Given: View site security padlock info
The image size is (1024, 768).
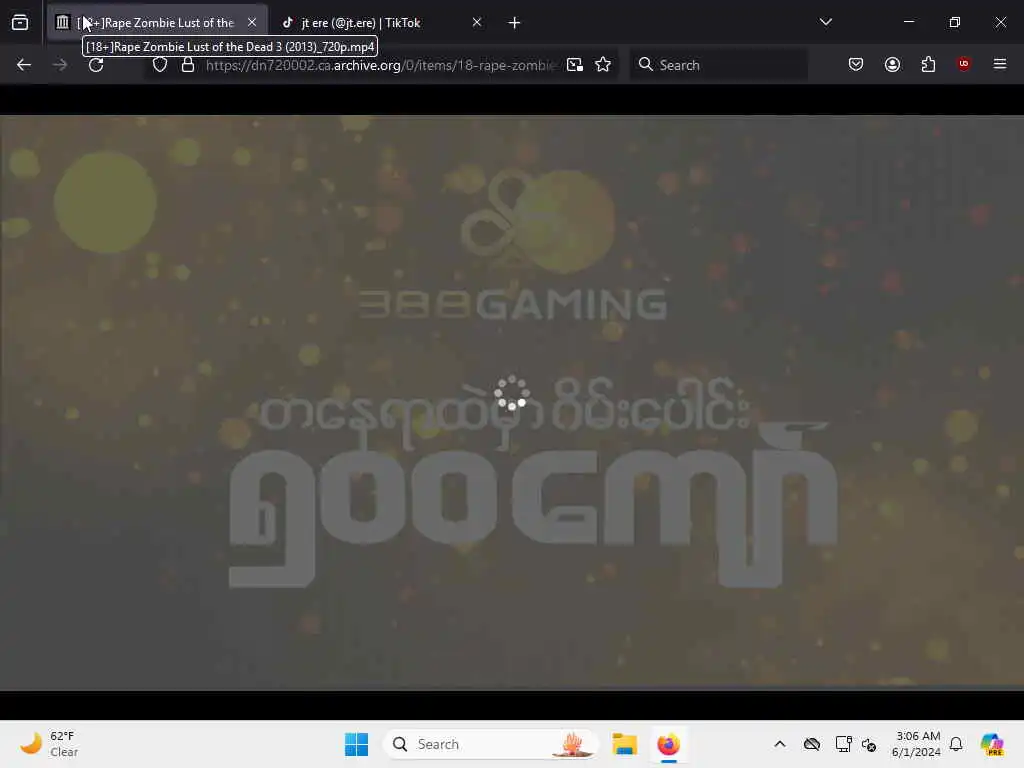Looking at the screenshot, I should 188,65.
